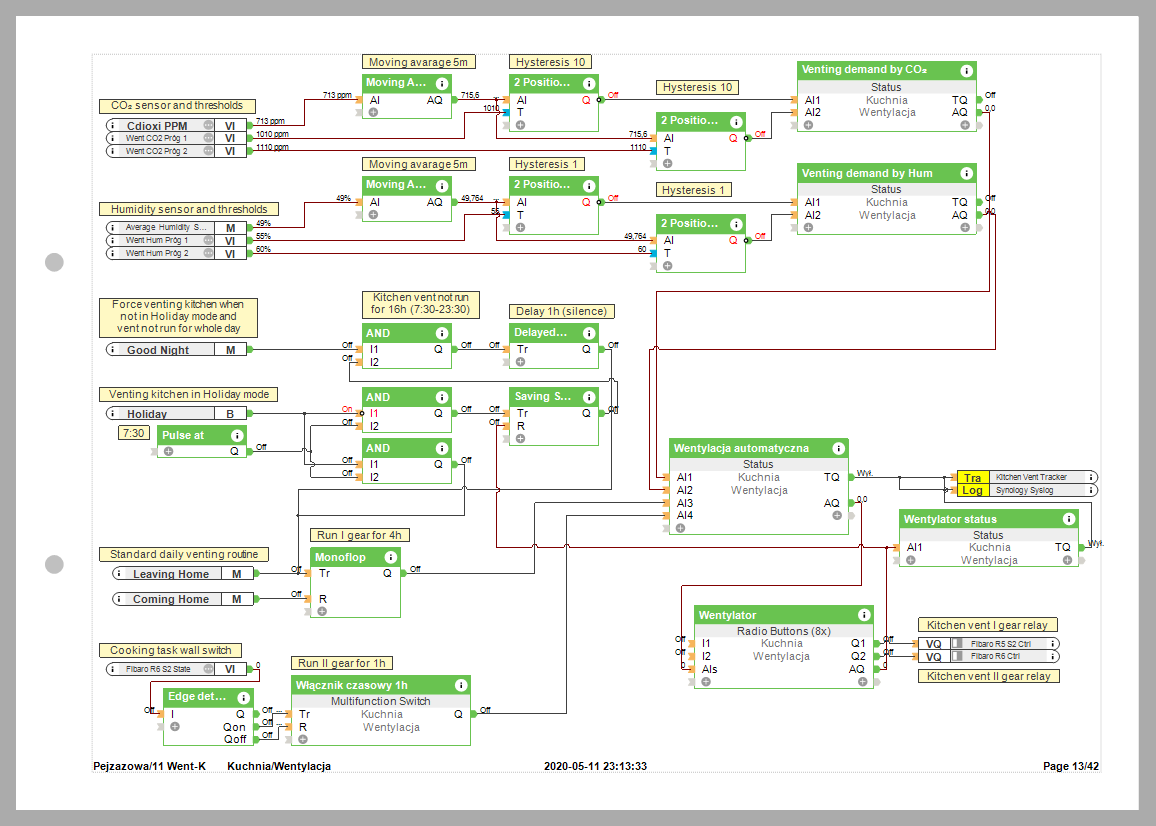1156x826 pixels.
Task: Click the Saving Switch block info icon
Action: click(588, 397)
